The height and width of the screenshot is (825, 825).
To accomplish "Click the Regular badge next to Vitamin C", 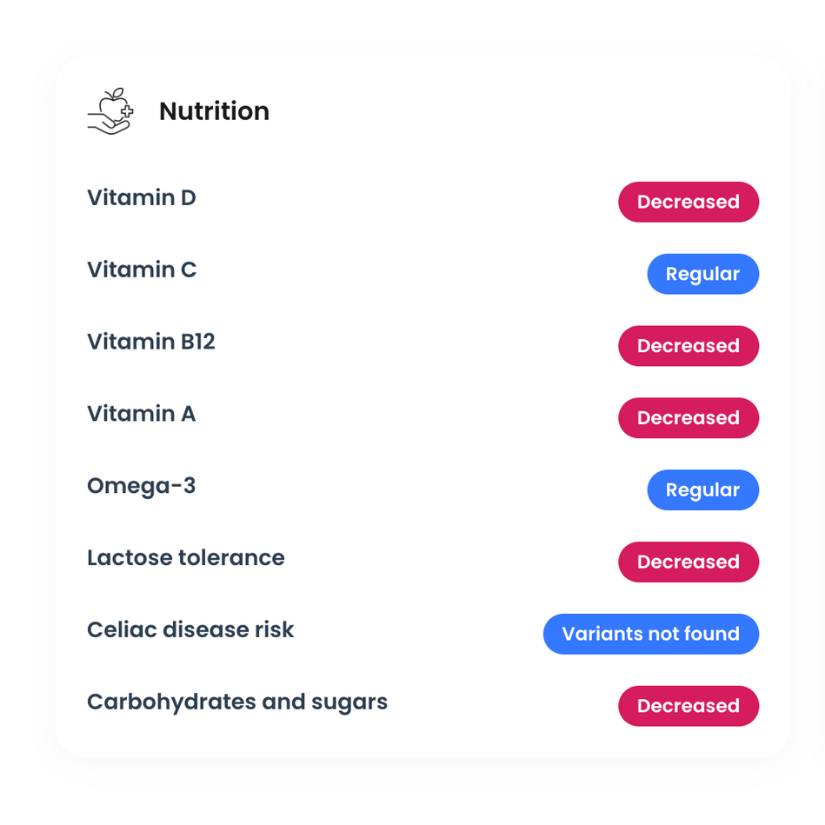I will (x=703, y=274).
